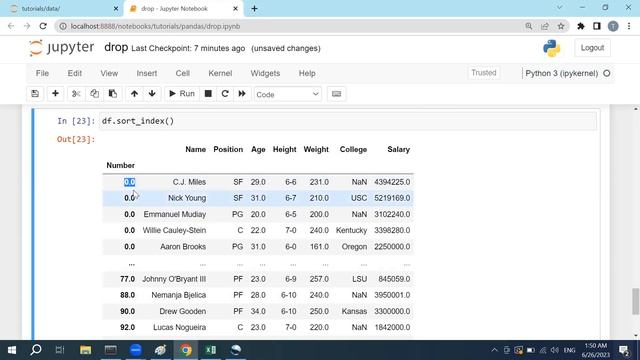The height and width of the screenshot is (360, 640).
Task: Copy selected cells icon
Action: point(94,94)
